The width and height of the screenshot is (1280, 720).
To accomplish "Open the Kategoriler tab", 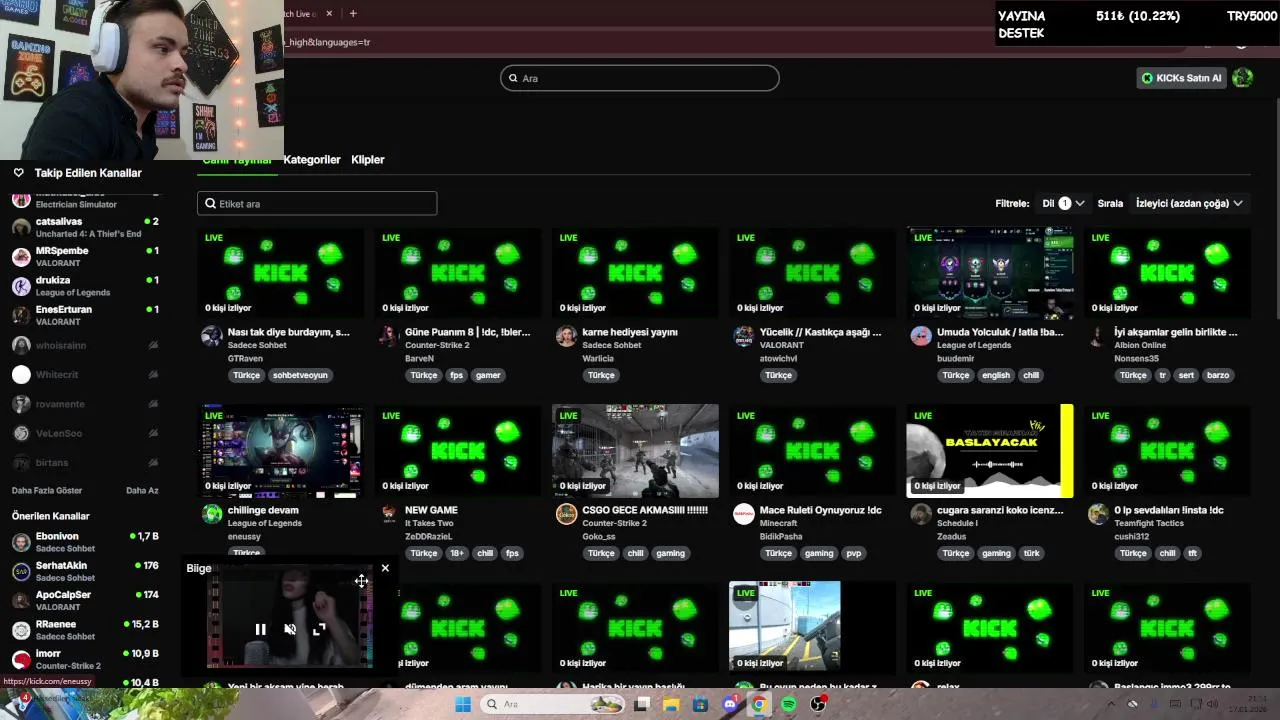I will click(x=312, y=160).
